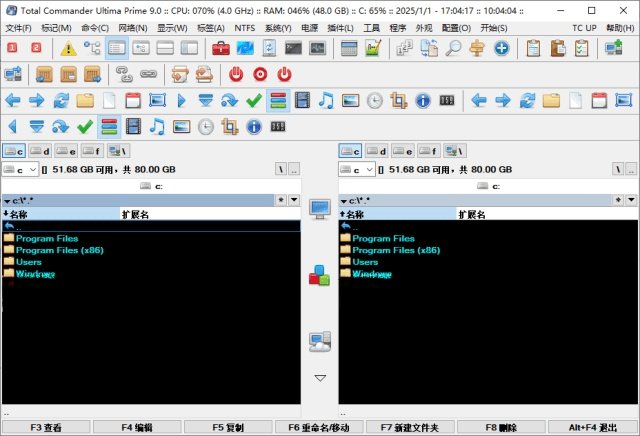Open the computer monitor icon between panels
Screen dimensions: 640x436
[x=320, y=209]
